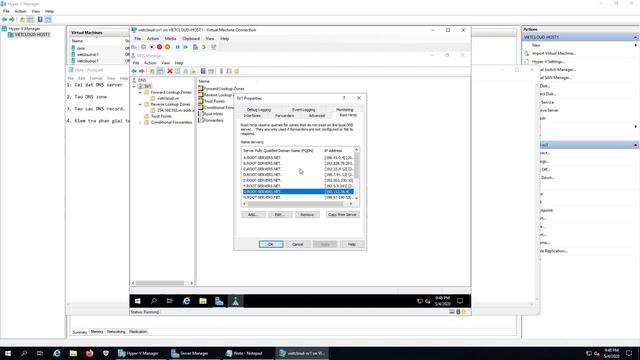
Task: Collapse Forward Lookup Zones in DNS tree
Action: click(140, 93)
